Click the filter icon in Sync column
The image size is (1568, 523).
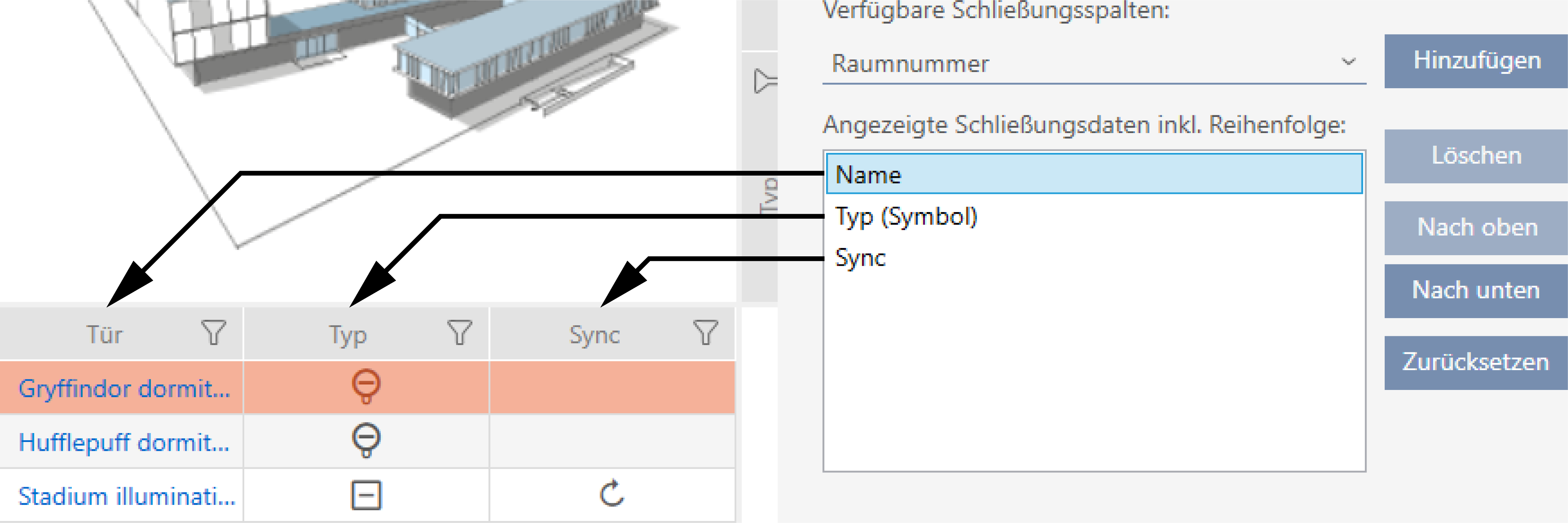click(x=705, y=333)
